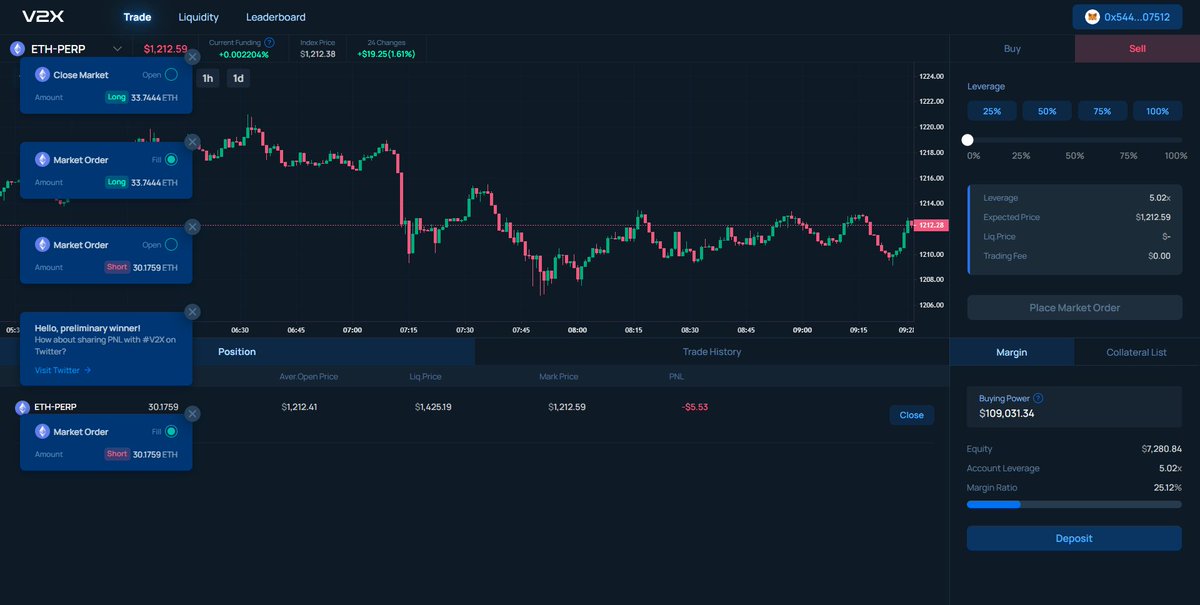Viewport: 1200px width, 605px height.
Task: Click the Long tag in Close Market card
Action: [117, 97]
